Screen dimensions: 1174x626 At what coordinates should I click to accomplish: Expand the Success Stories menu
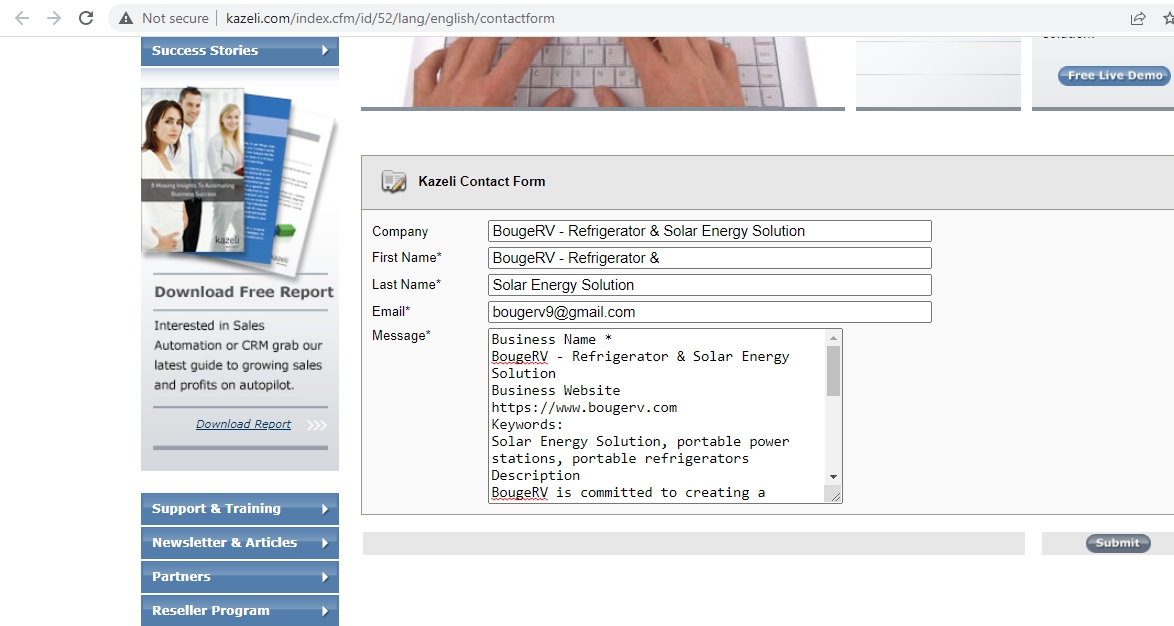point(239,50)
